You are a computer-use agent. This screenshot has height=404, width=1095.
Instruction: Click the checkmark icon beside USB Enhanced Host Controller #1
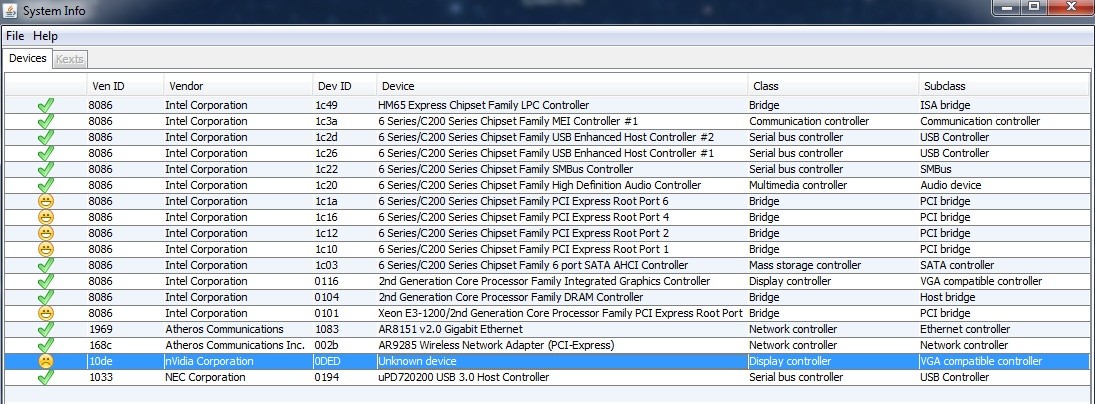click(x=46, y=154)
